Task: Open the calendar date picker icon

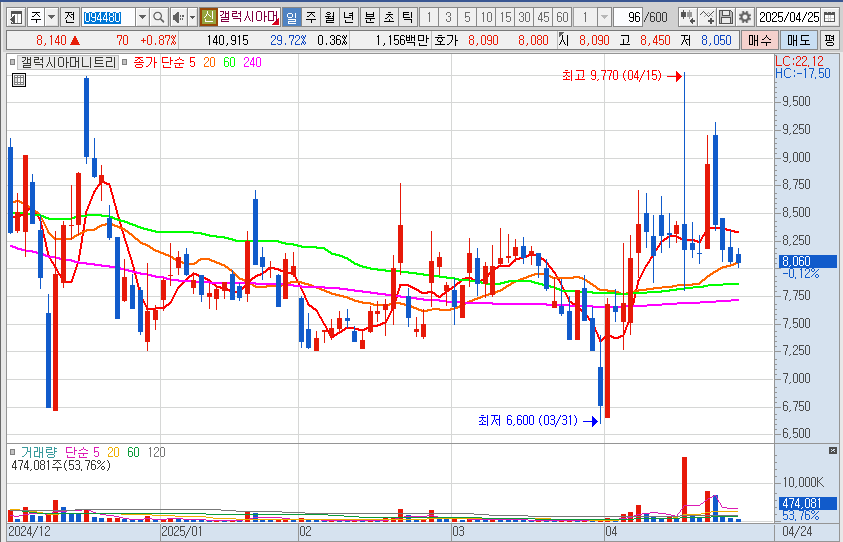Action: point(830,18)
